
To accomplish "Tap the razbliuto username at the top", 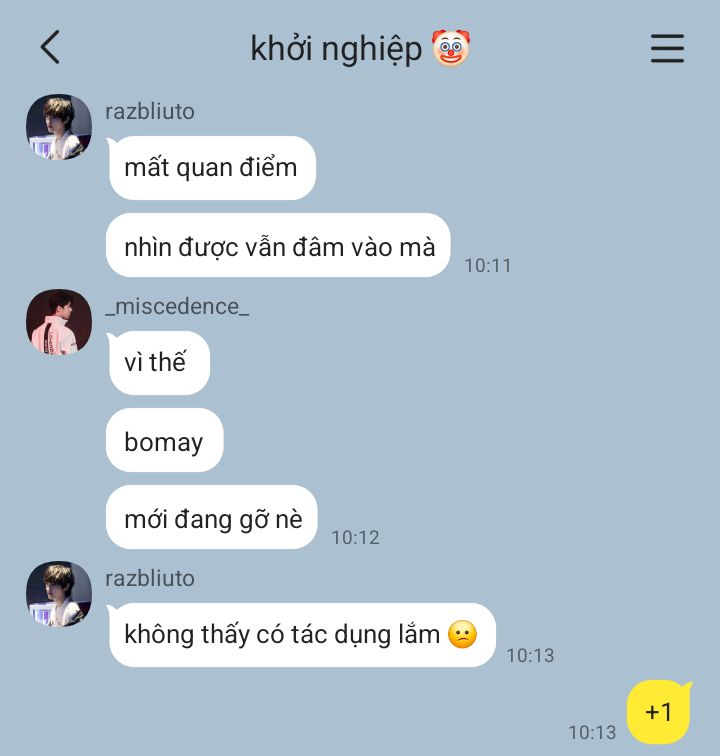I will (x=150, y=111).
